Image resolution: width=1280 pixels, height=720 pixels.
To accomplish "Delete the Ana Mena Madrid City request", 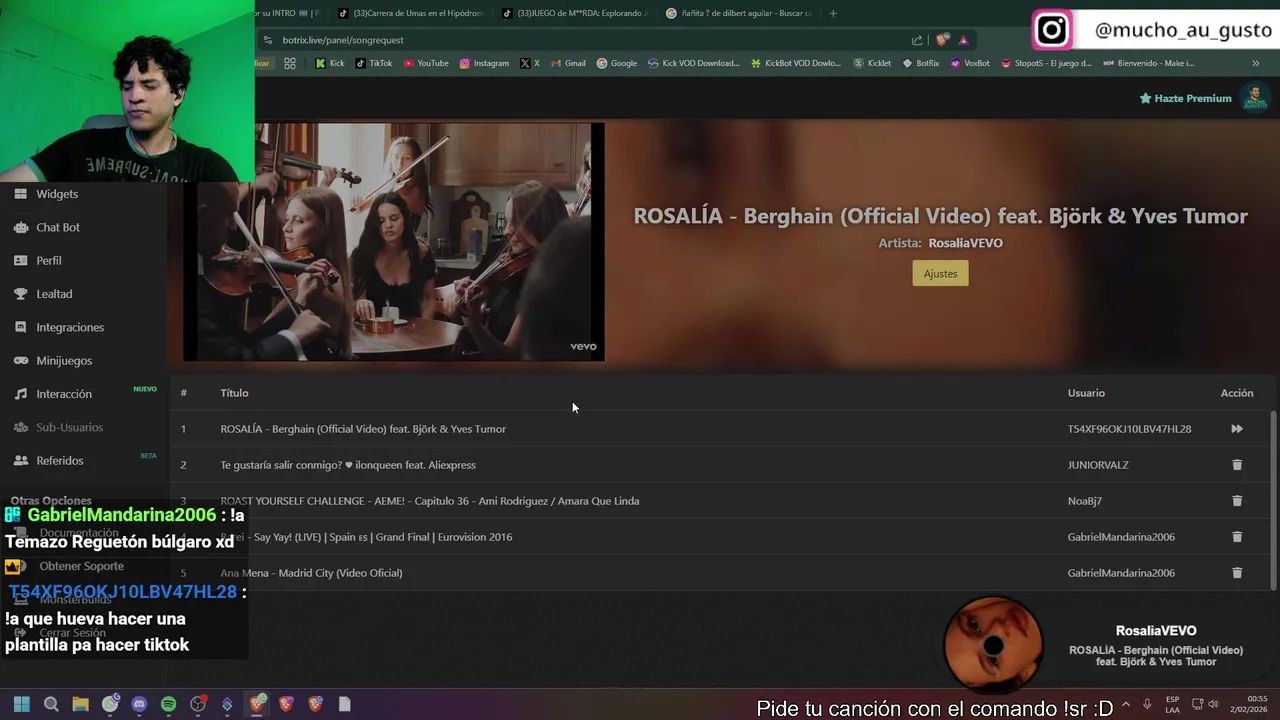I will (1237, 573).
